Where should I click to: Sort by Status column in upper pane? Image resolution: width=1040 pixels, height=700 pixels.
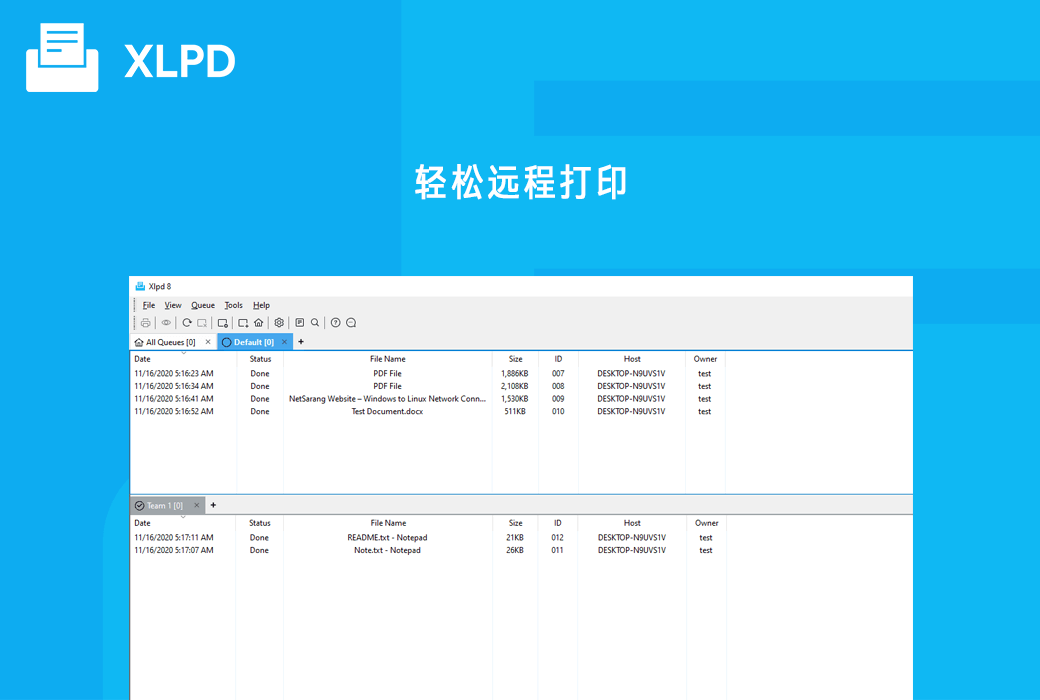tap(260, 359)
